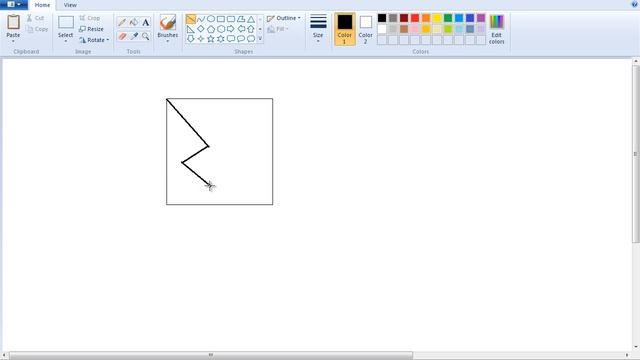The image size is (640, 360).
Task: Choose the Oval shape
Action: (x=211, y=19)
